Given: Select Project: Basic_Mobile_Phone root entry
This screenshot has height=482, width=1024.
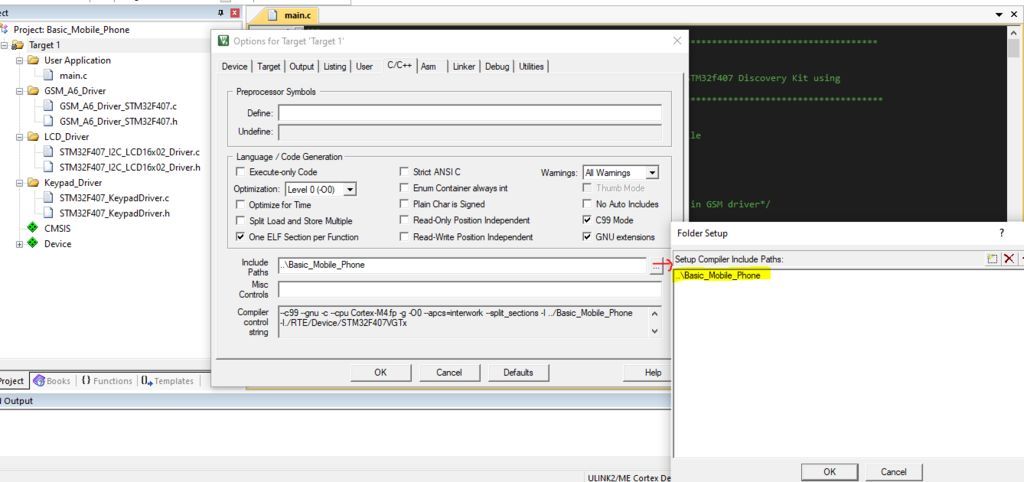Looking at the screenshot, I should pos(71,29).
